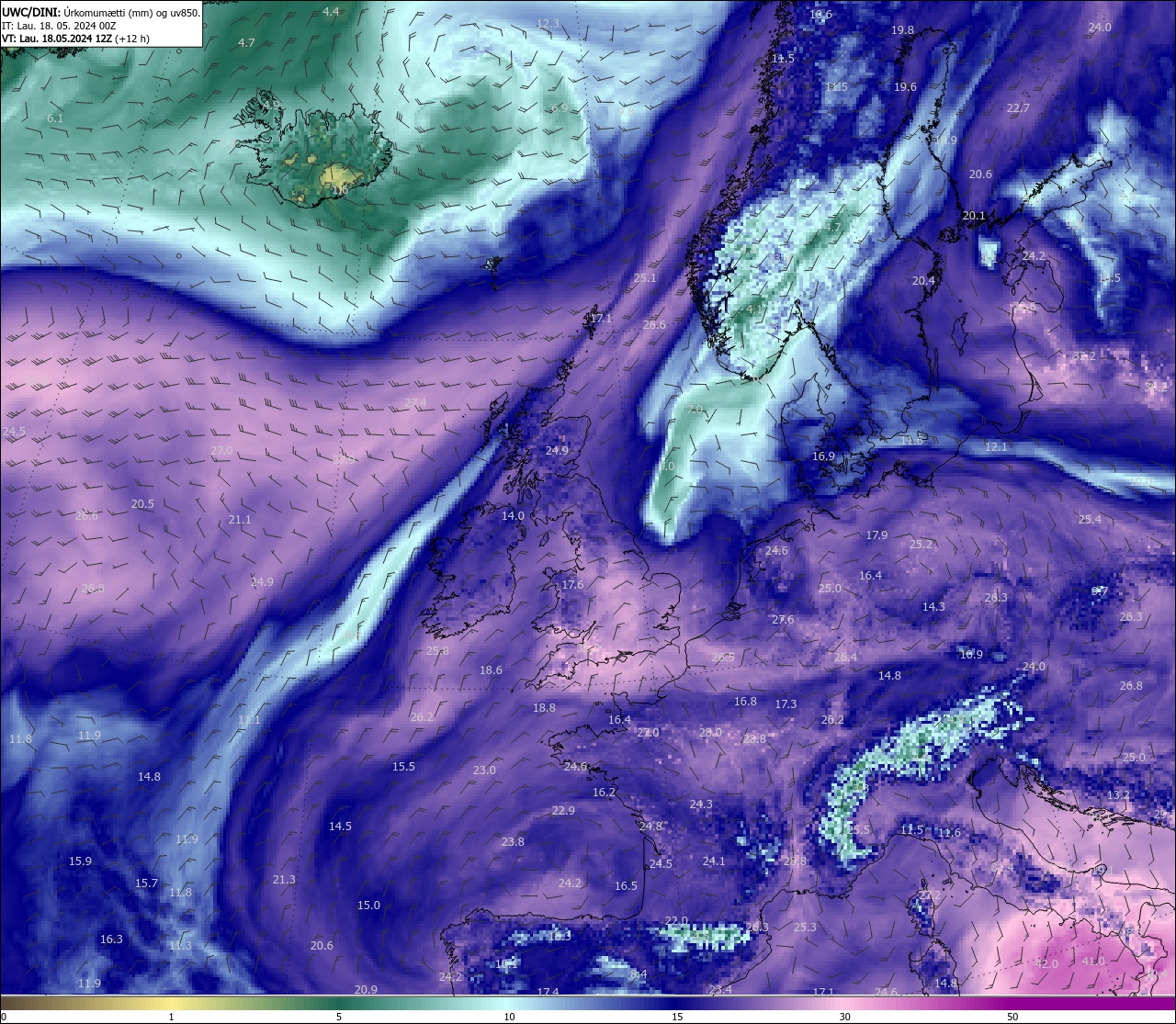The height and width of the screenshot is (1024, 1176).
Task: Click the Faroe Islands outline
Action: (494, 264)
